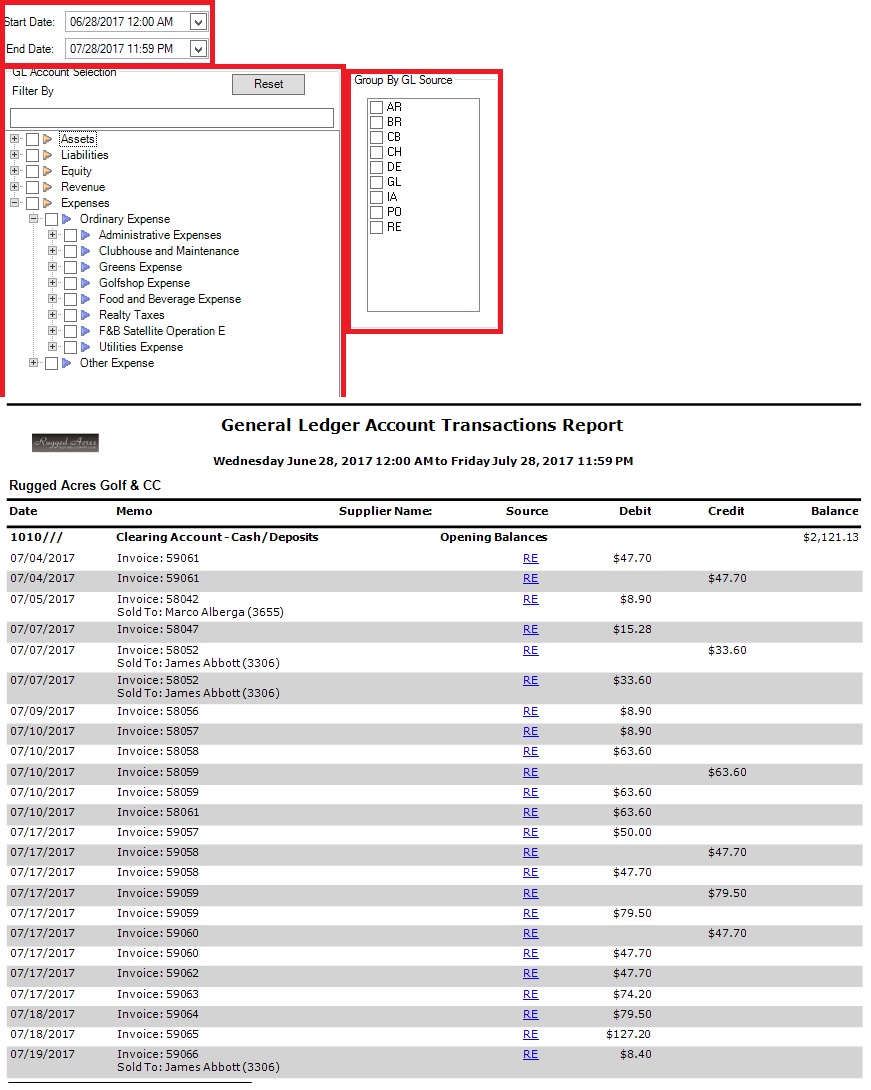Enable the AR source checkbox
This screenshot has height=1090, width=871.
(376, 107)
